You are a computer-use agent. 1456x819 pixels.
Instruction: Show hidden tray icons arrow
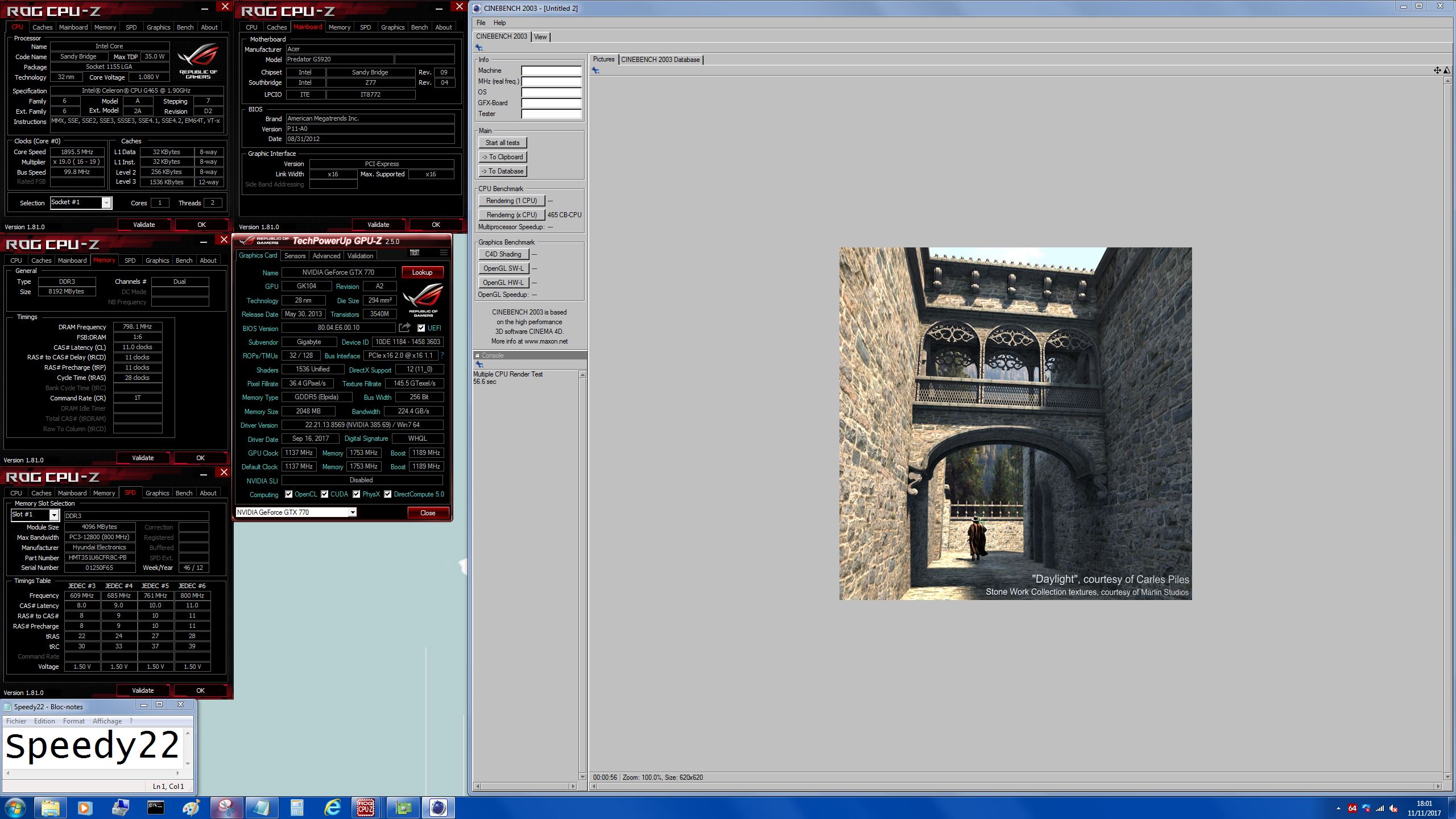[1338, 808]
